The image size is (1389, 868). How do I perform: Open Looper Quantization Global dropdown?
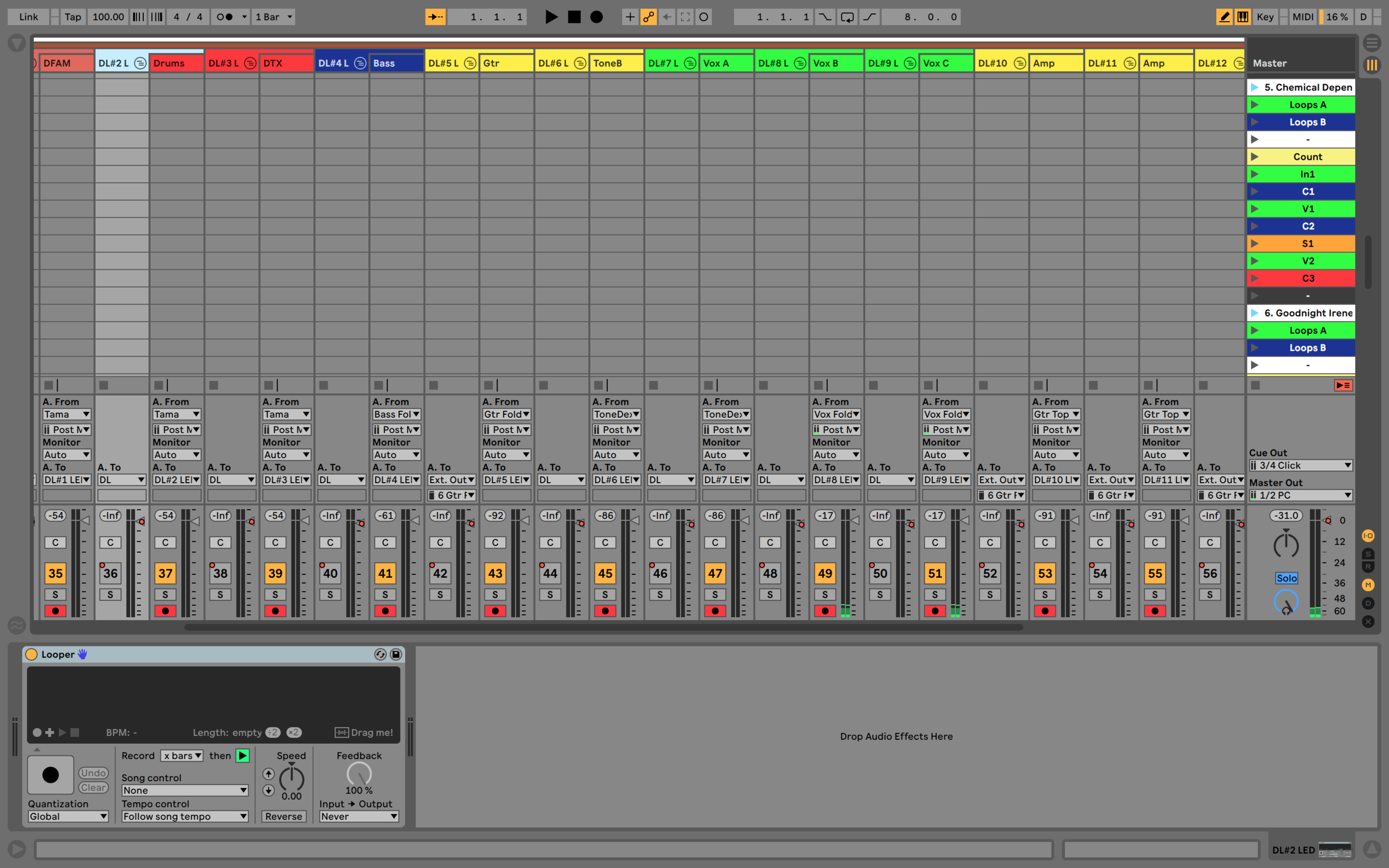click(x=68, y=816)
